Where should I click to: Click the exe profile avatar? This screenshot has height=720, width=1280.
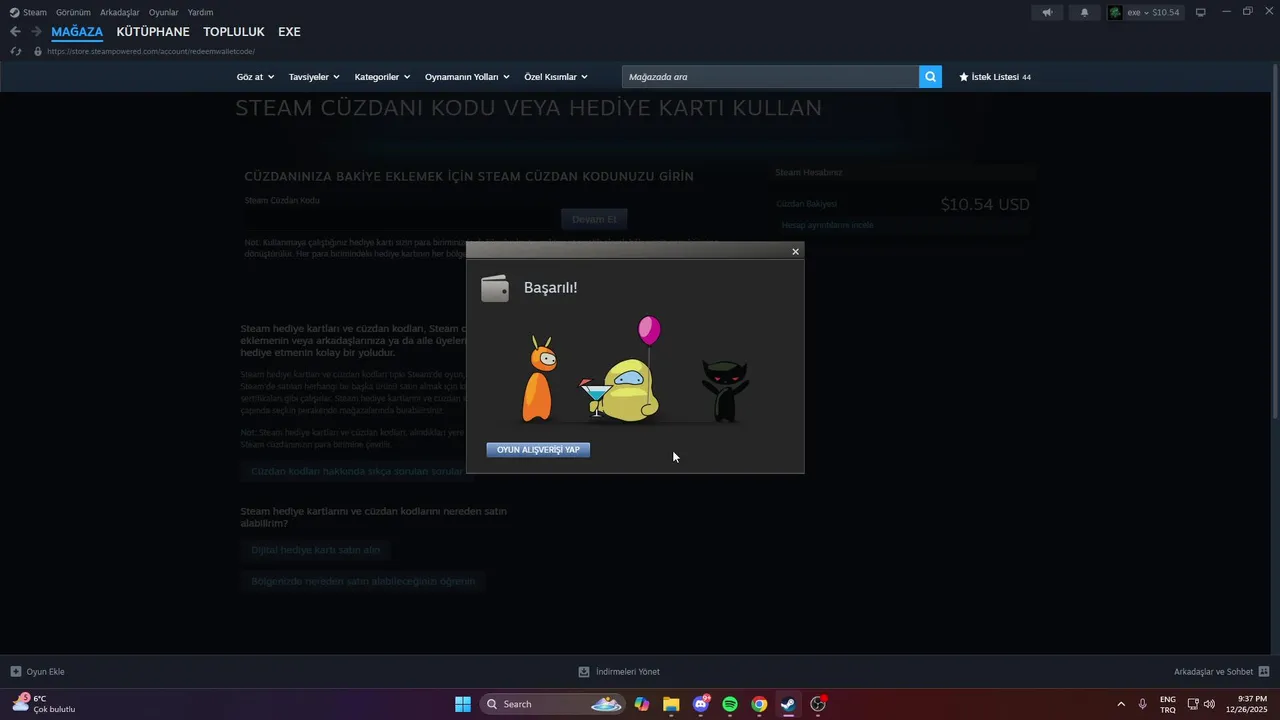click(x=1115, y=12)
